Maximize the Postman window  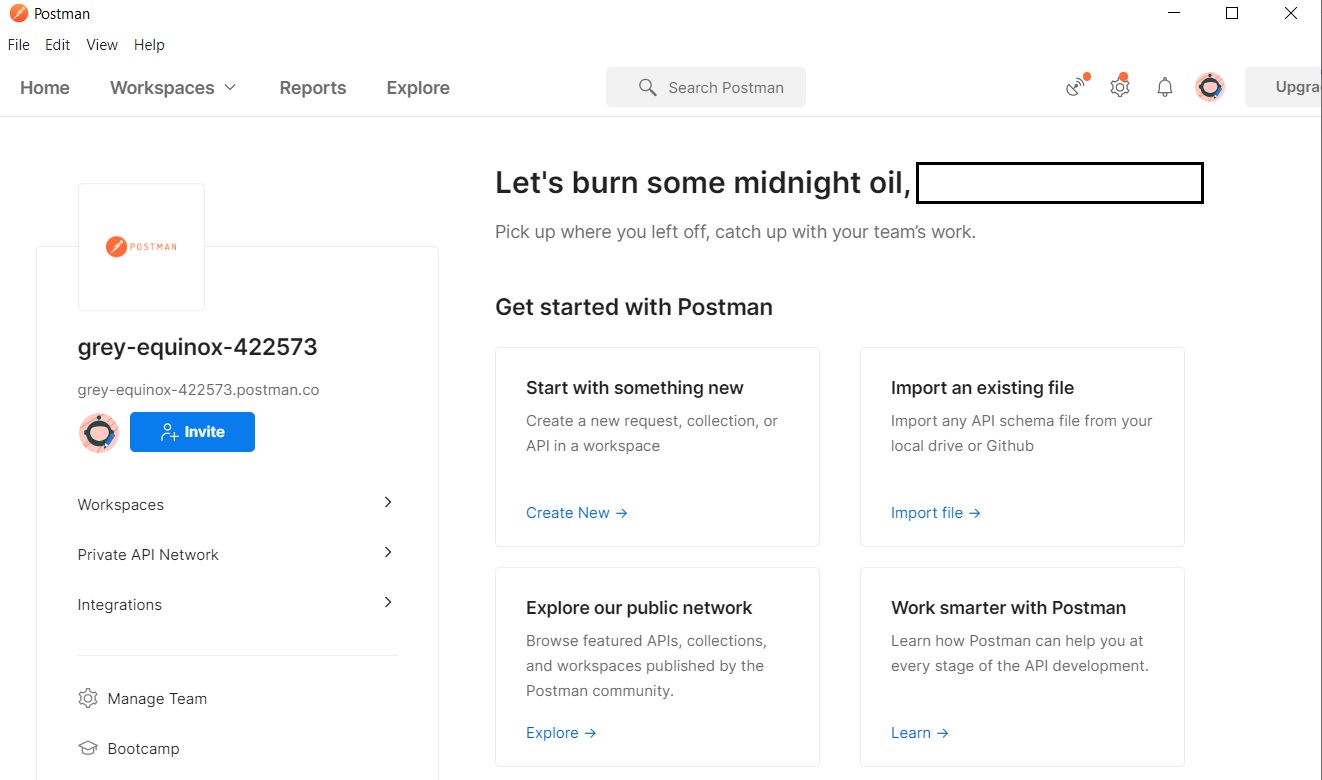tap(1232, 14)
